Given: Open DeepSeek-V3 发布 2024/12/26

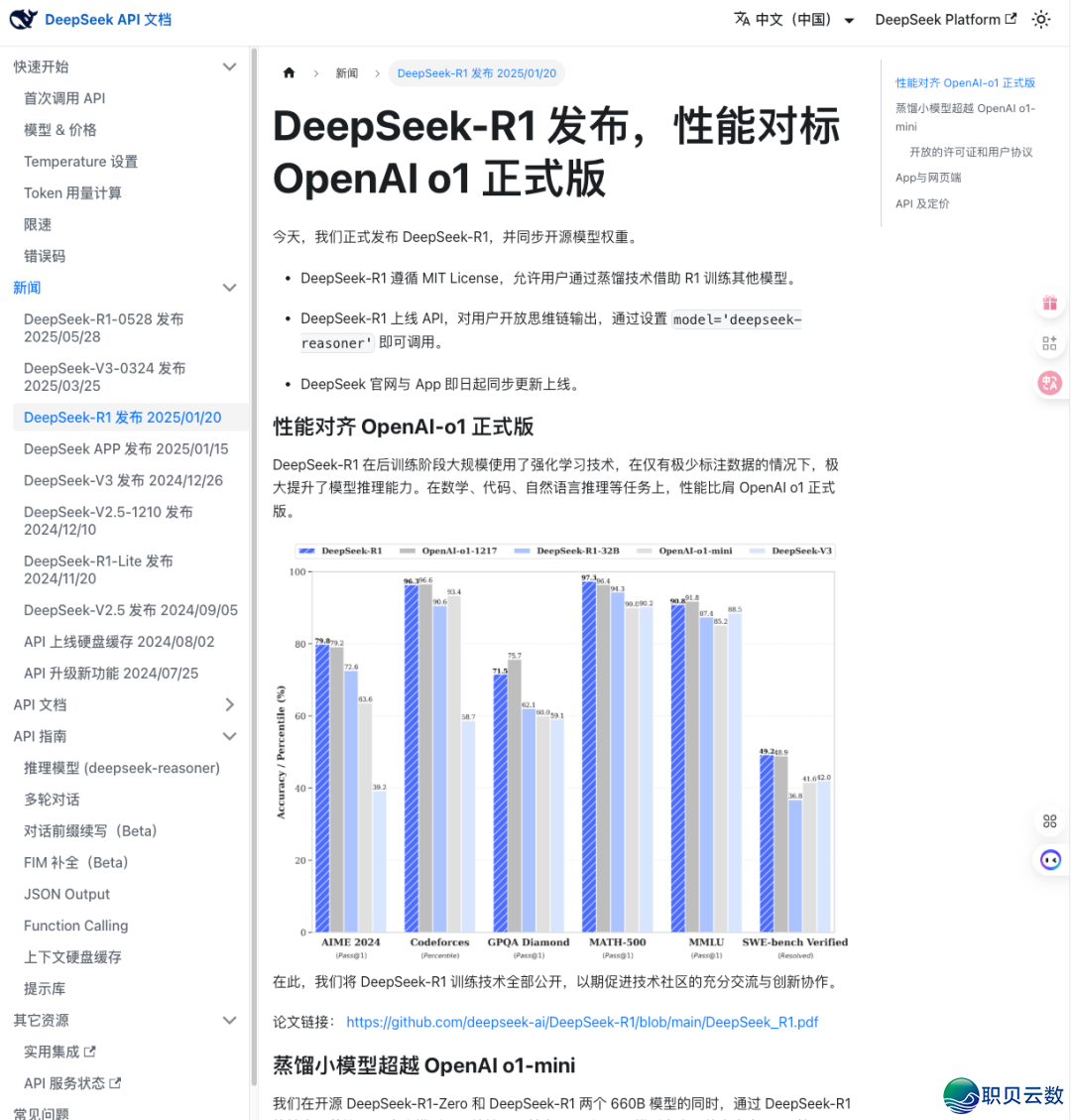Looking at the screenshot, I should [x=123, y=480].
